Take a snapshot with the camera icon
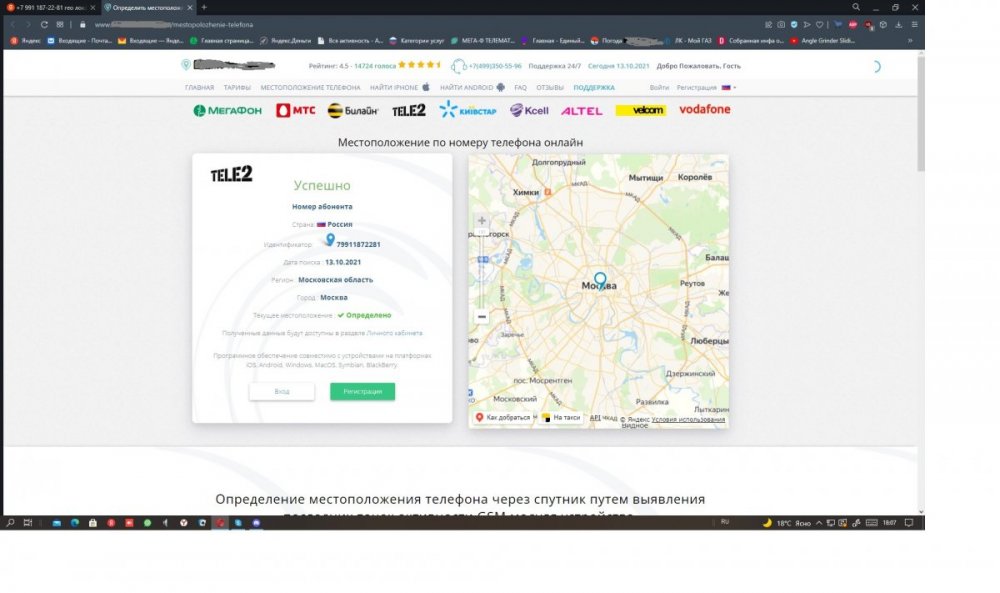This screenshot has height=593, width=1000. (x=781, y=24)
